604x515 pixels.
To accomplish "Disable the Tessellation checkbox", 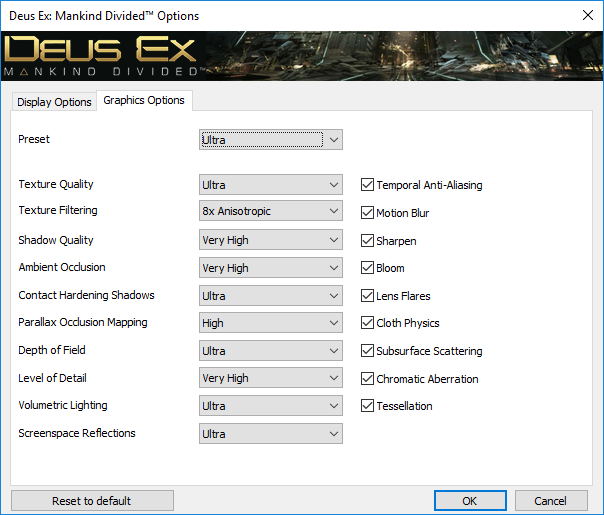I will [x=367, y=406].
